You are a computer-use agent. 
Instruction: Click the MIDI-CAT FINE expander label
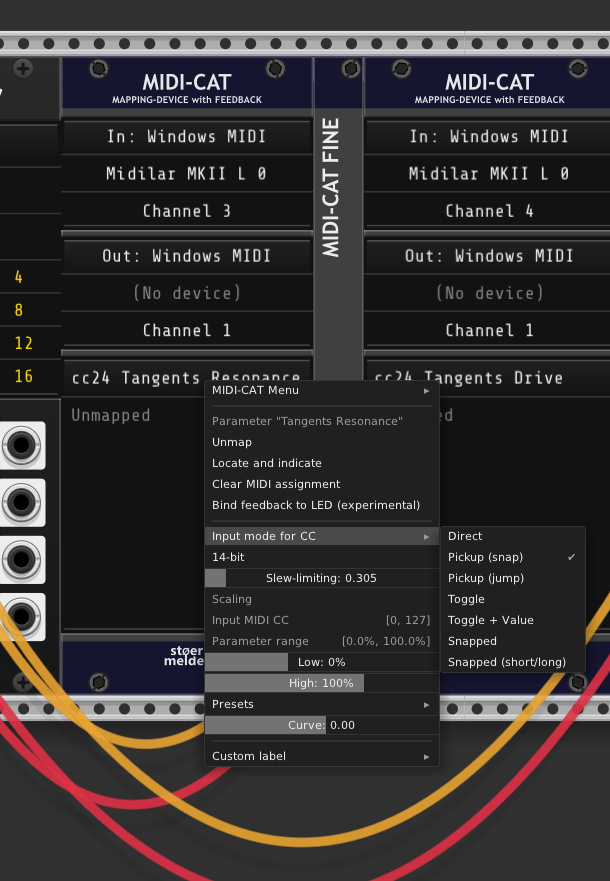point(331,187)
